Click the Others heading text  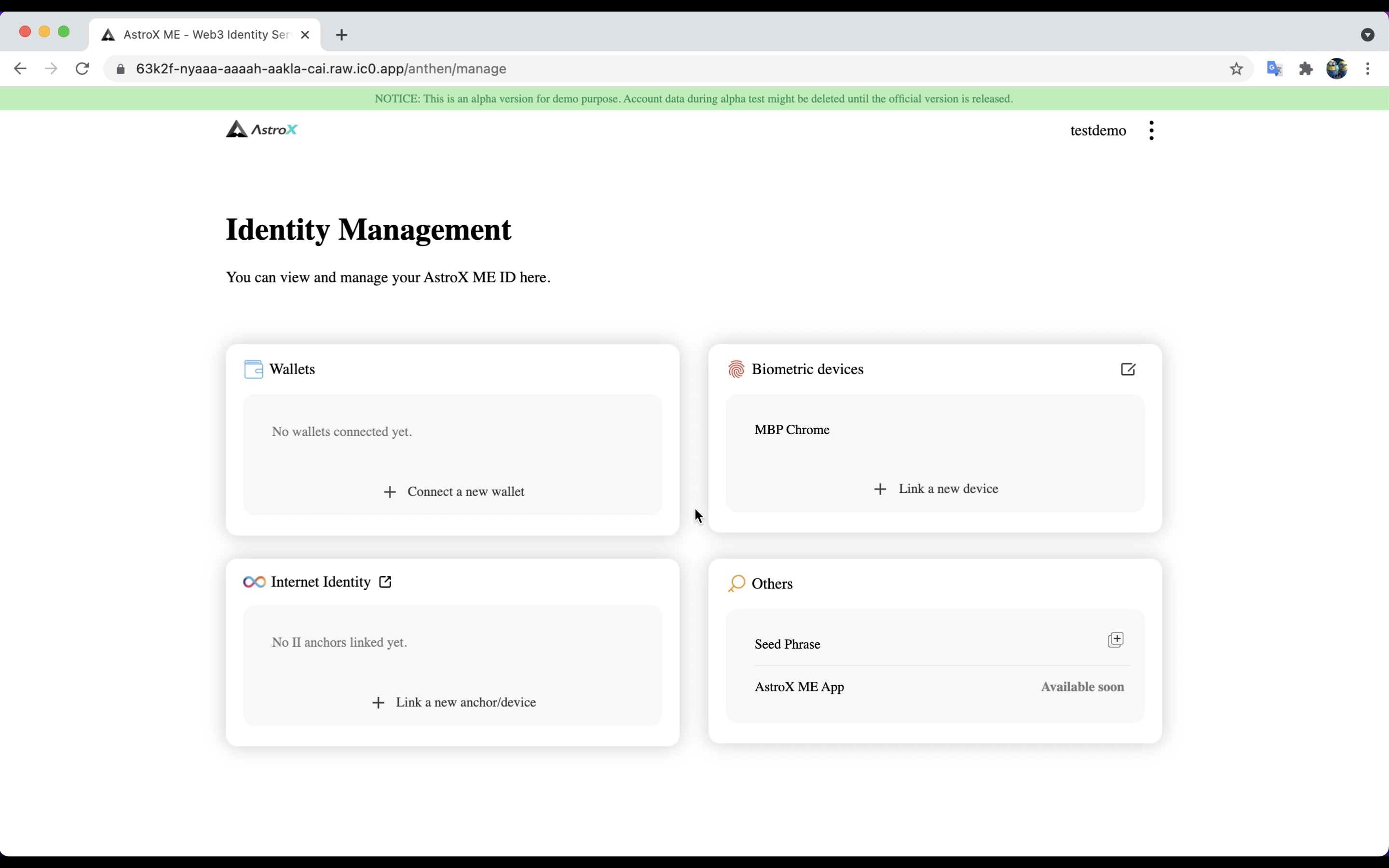coord(772,584)
